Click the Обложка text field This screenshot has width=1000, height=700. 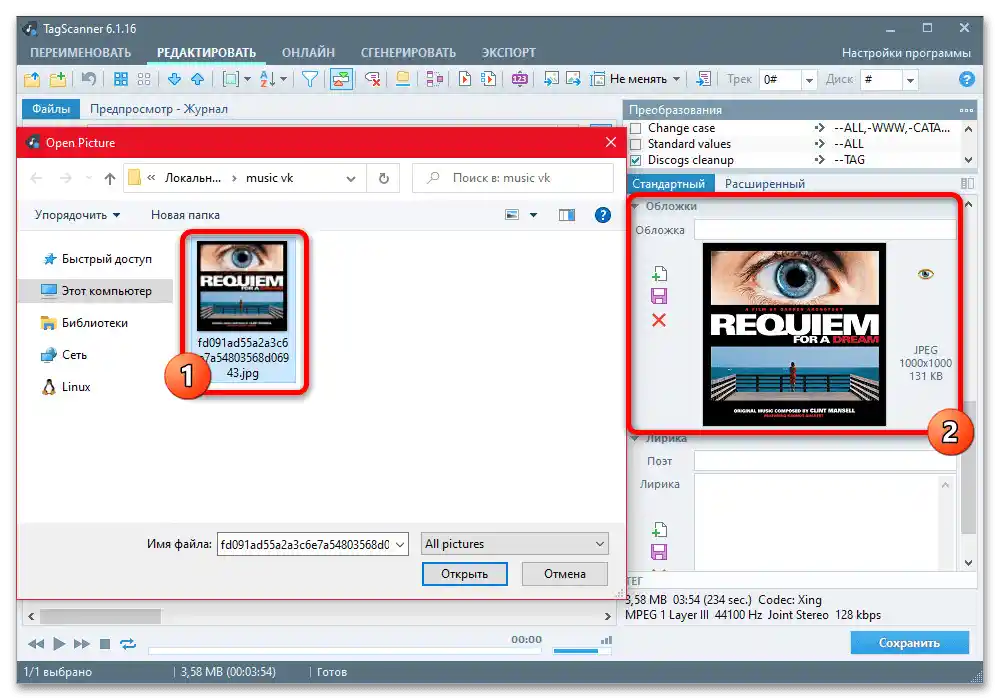pyautogui.click(x=824, y=230)
